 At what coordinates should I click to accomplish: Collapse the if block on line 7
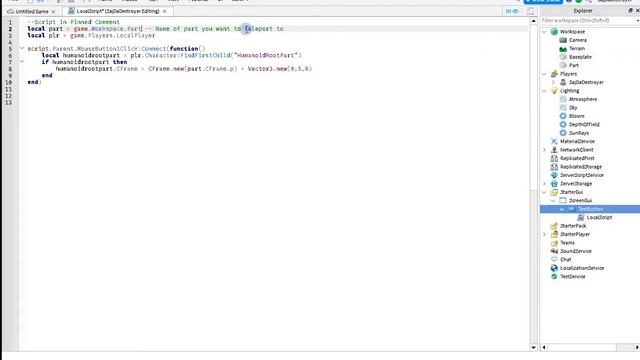(x=22, y=62)
